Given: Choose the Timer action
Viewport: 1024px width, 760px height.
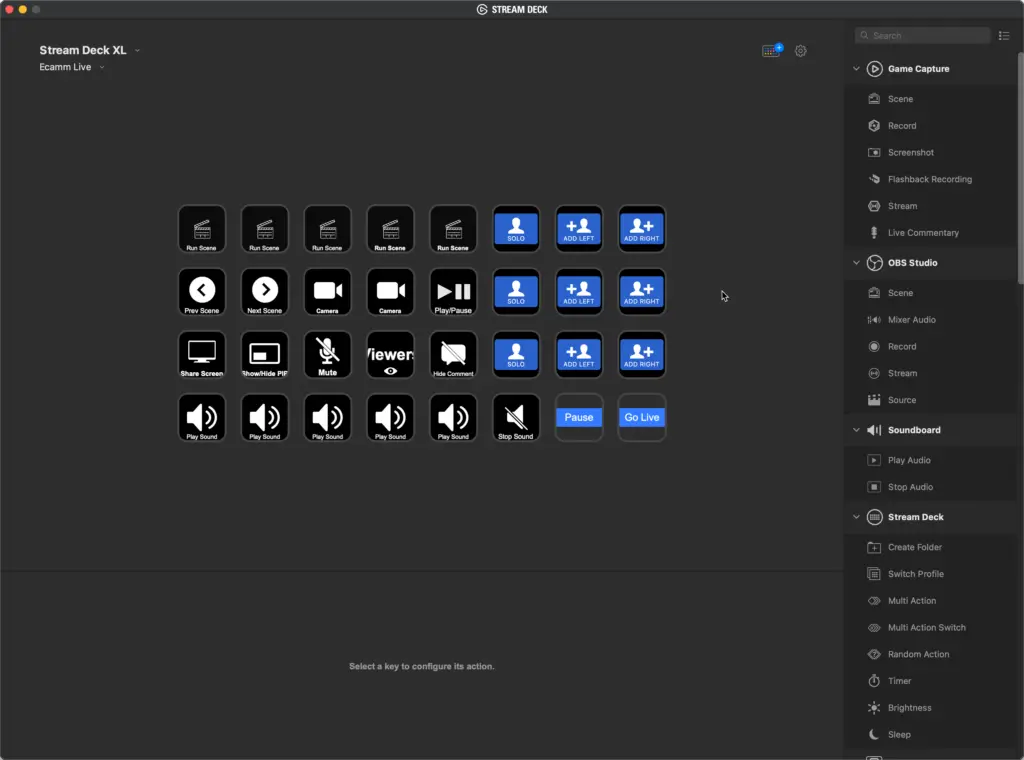Looking at the screenshot, I should click(931, 680).
